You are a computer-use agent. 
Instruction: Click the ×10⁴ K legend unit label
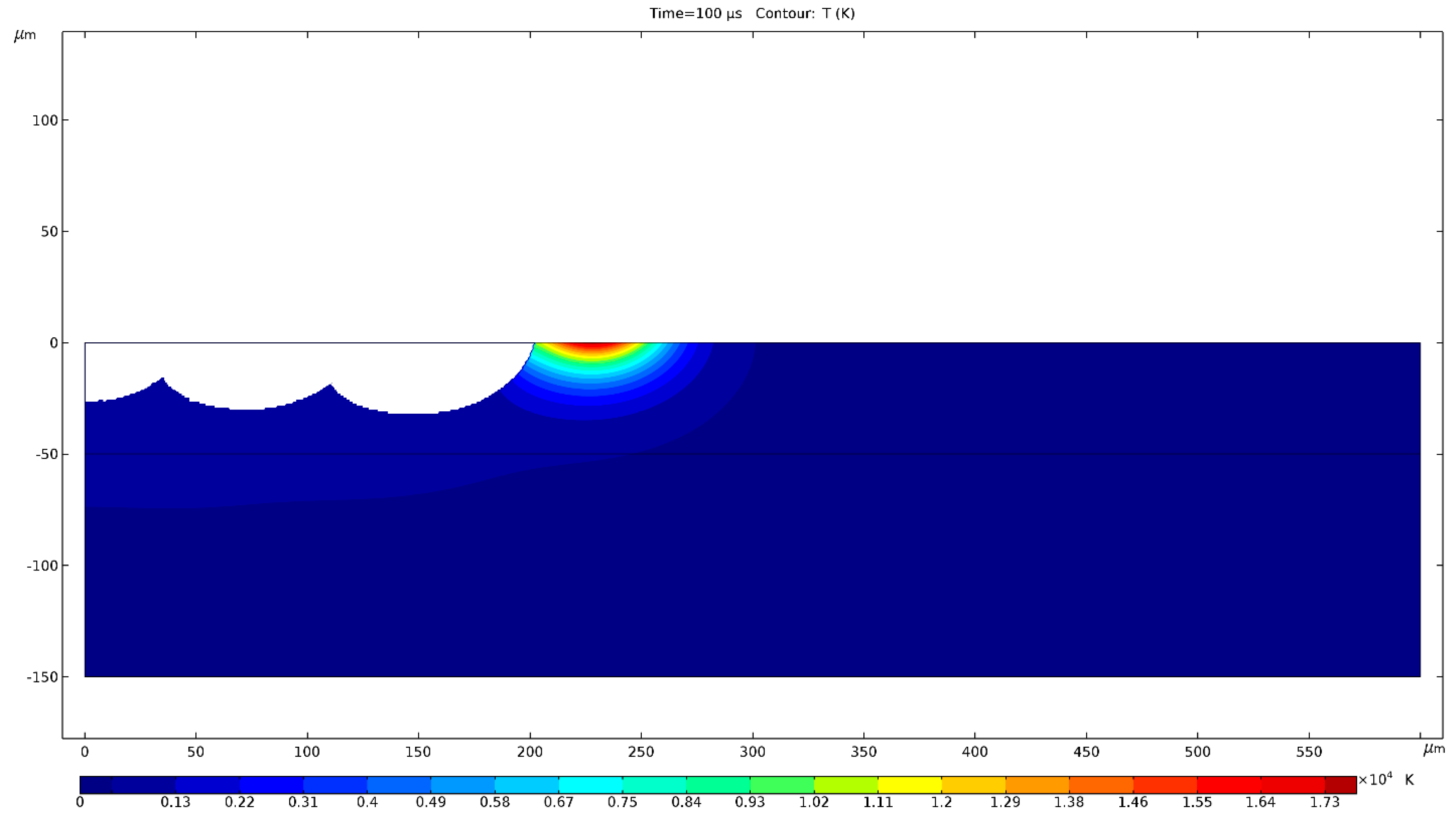point(1385,780)
